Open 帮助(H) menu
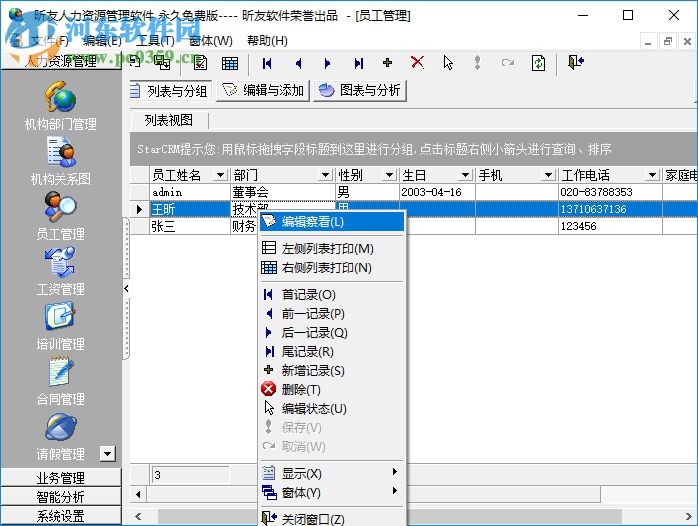The height and width of the screenshot is (526, 698). (268, 41)
